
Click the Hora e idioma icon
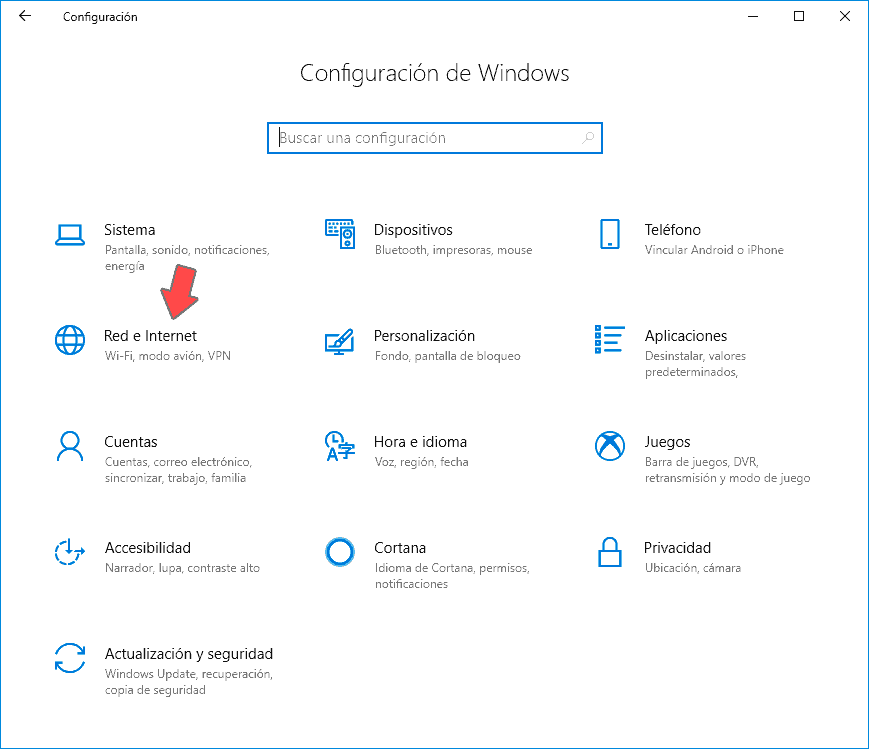[x=340, y=446]
